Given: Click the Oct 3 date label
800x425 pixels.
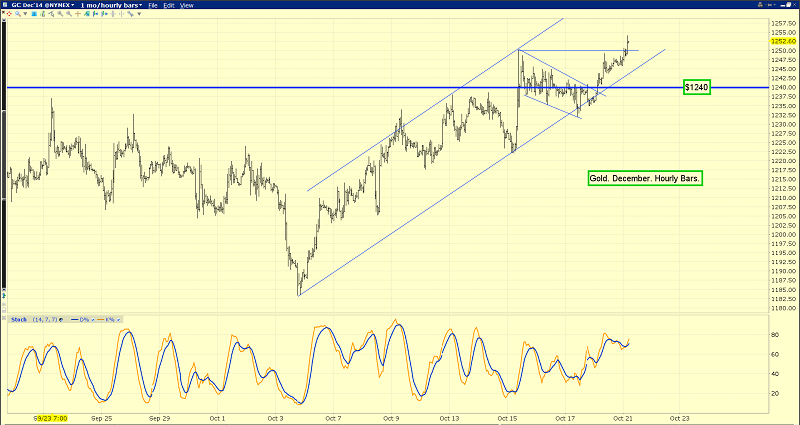Looking at the screenshot, I should point(276,418).
